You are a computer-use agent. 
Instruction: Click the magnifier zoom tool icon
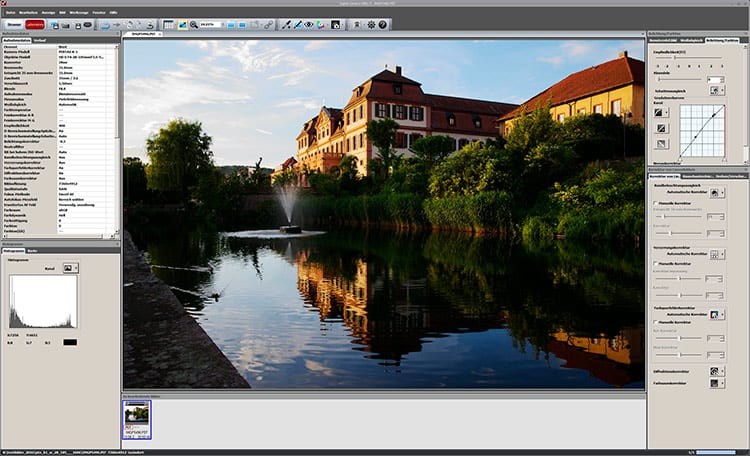tap(195, 23)
